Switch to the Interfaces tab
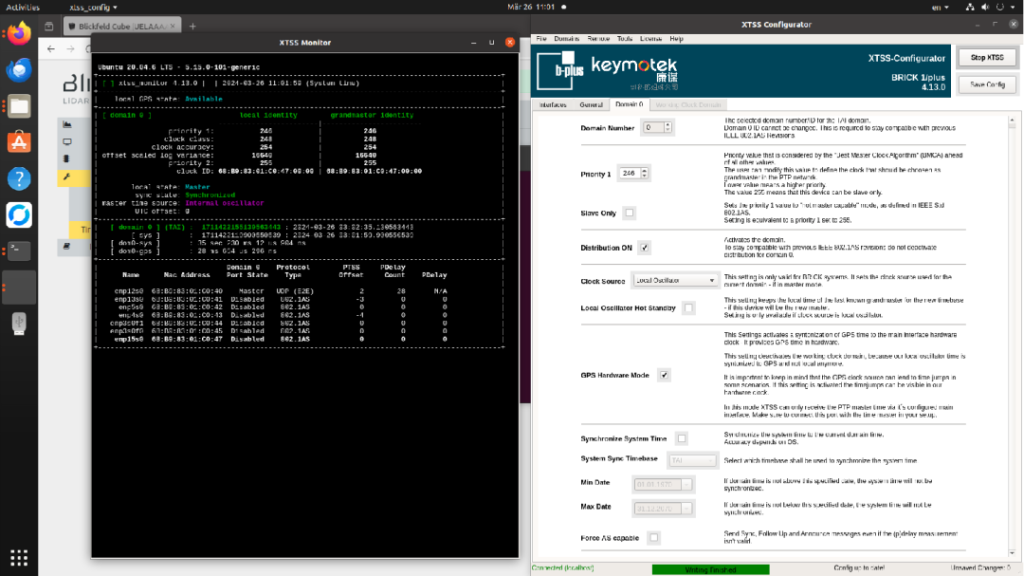Screen dimensions: 1024x576 pos(553,104)
